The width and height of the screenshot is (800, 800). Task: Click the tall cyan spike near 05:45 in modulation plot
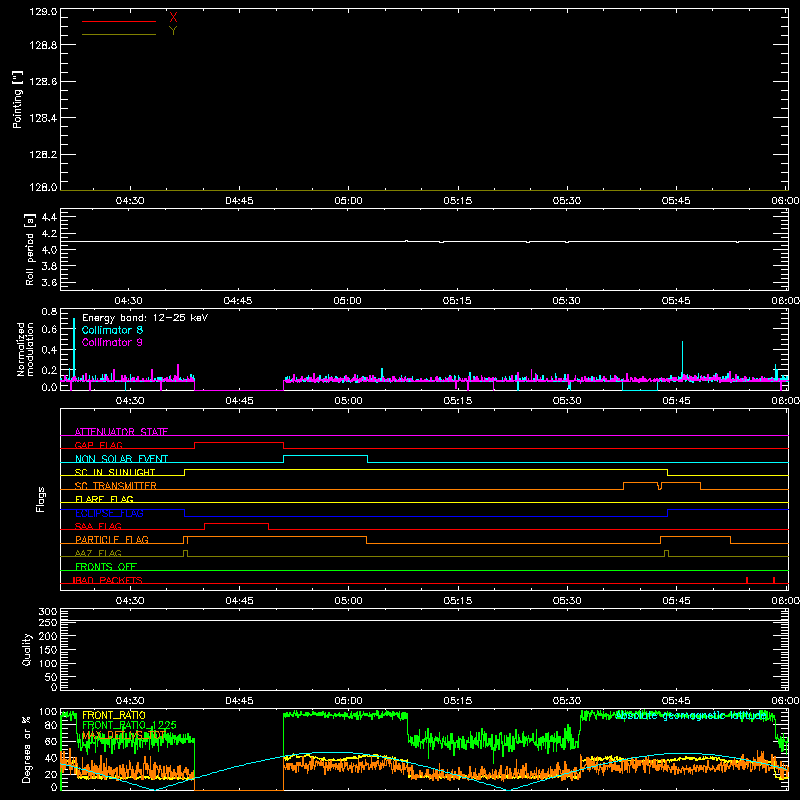tap(682, 357)
